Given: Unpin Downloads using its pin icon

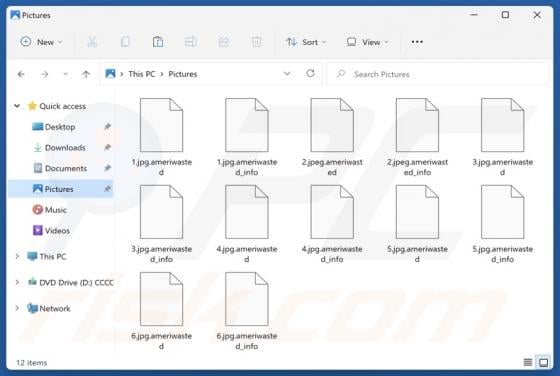Looking at the screenshot, I should tap(107, 147).
